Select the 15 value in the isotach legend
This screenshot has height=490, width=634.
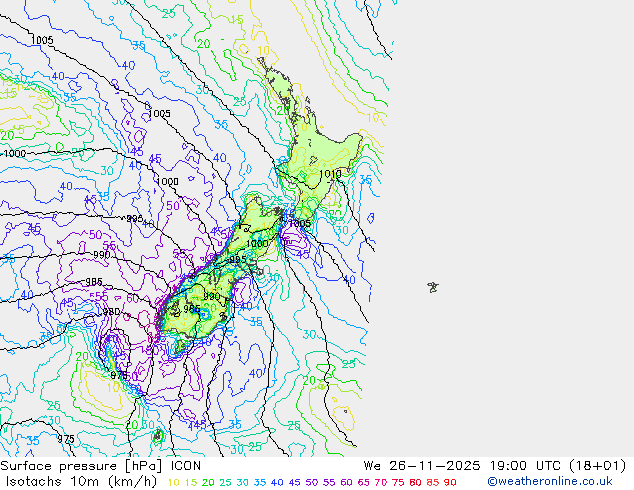[191, 482]
